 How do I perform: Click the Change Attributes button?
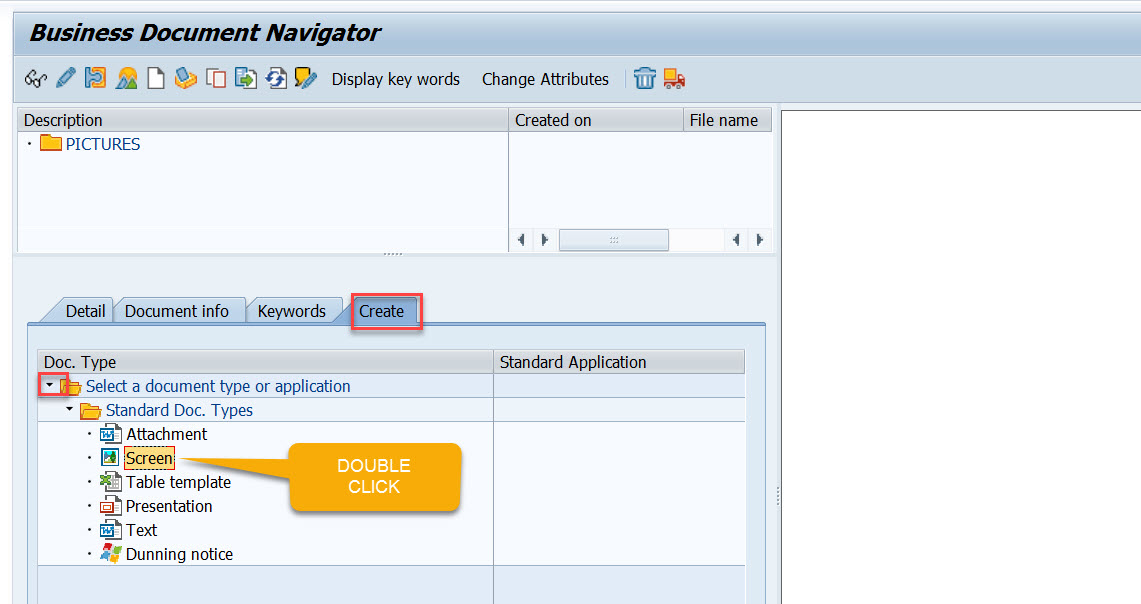click(x=545, y=79)
